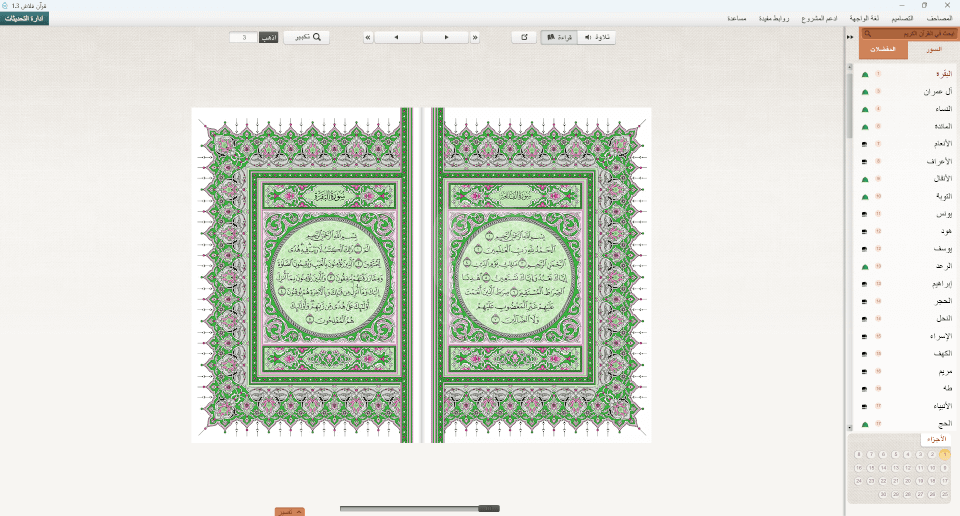The height and width of the screenshot is (516, 960).
Task: Click the Kaaba icon beside طه
Action: click(x=865, y=389)
